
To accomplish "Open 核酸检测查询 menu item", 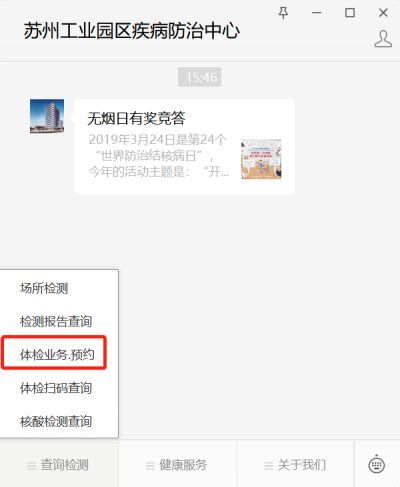I will (x=56, y=421).
